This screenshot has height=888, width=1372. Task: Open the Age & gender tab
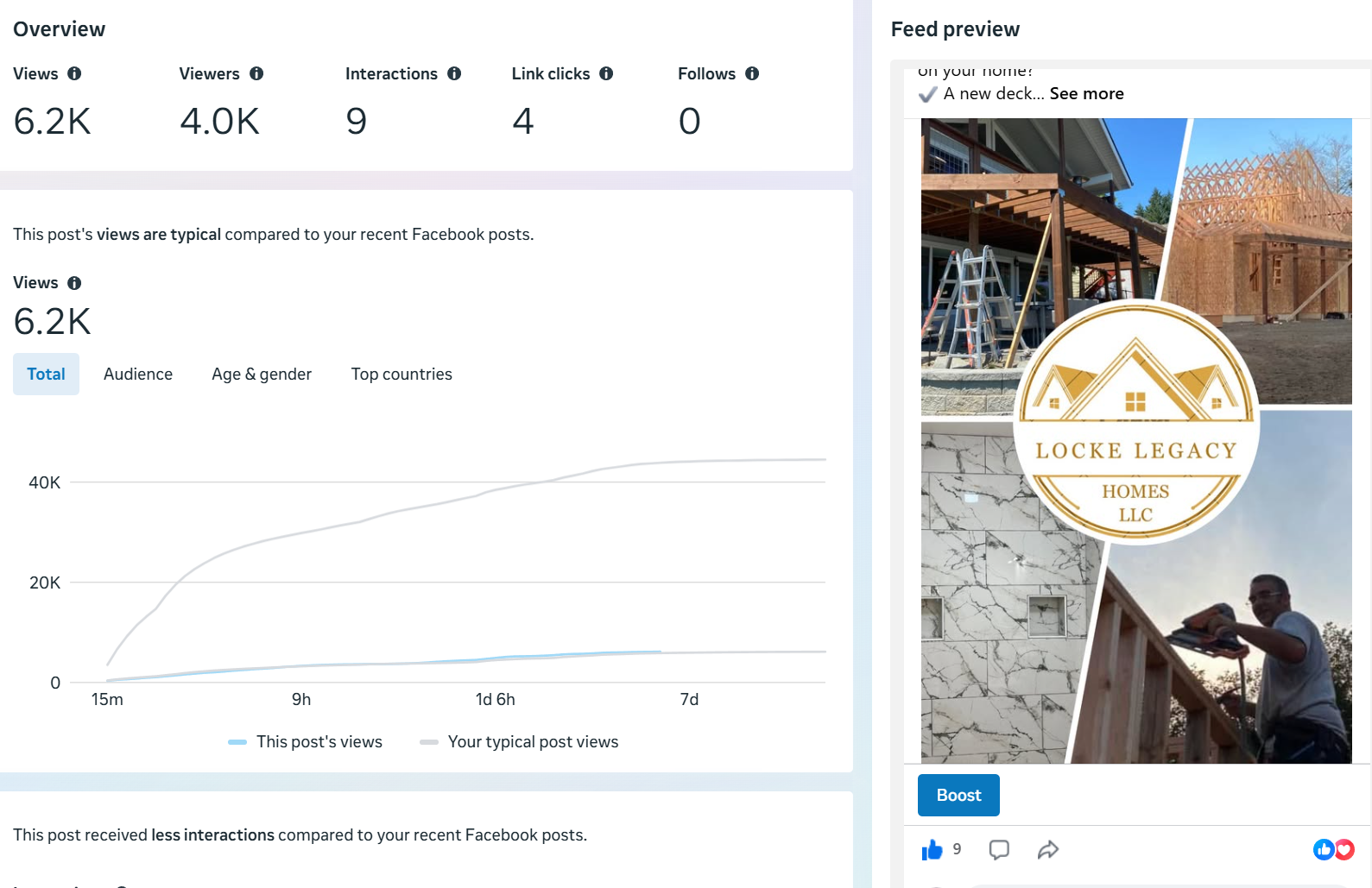[x=262, y=375]
